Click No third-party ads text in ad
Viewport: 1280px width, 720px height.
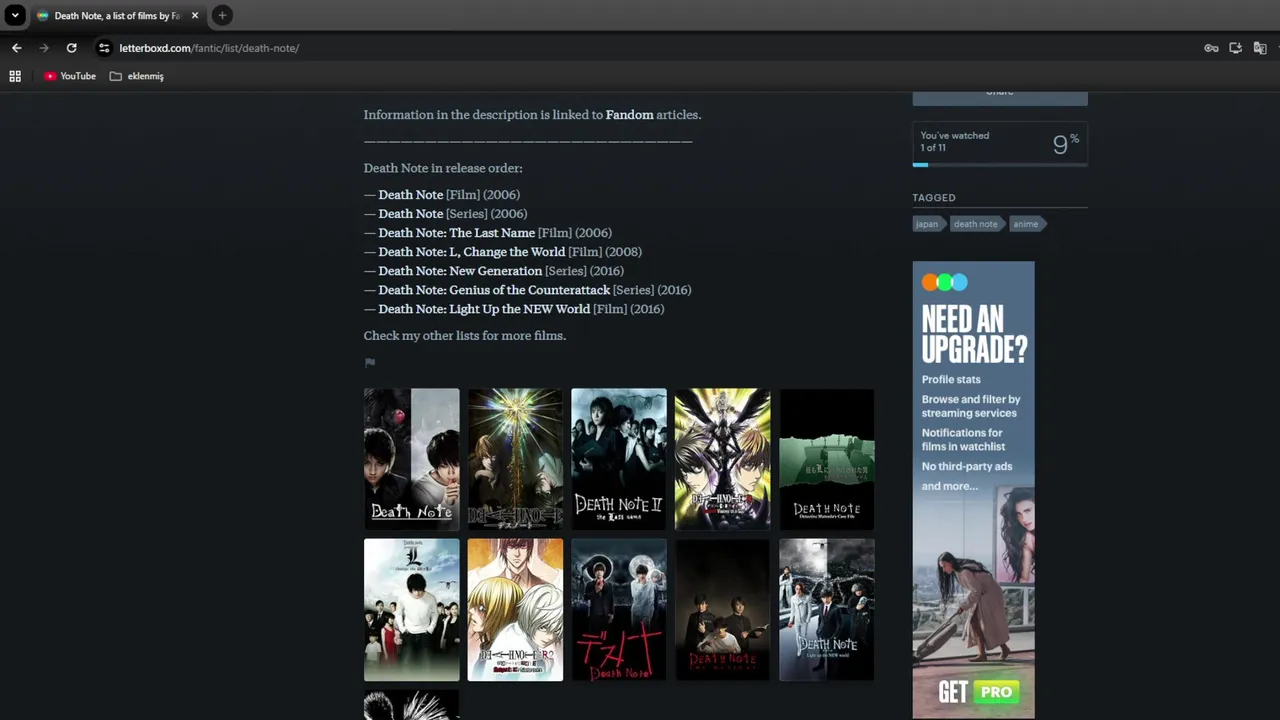[x=967, y=467]
